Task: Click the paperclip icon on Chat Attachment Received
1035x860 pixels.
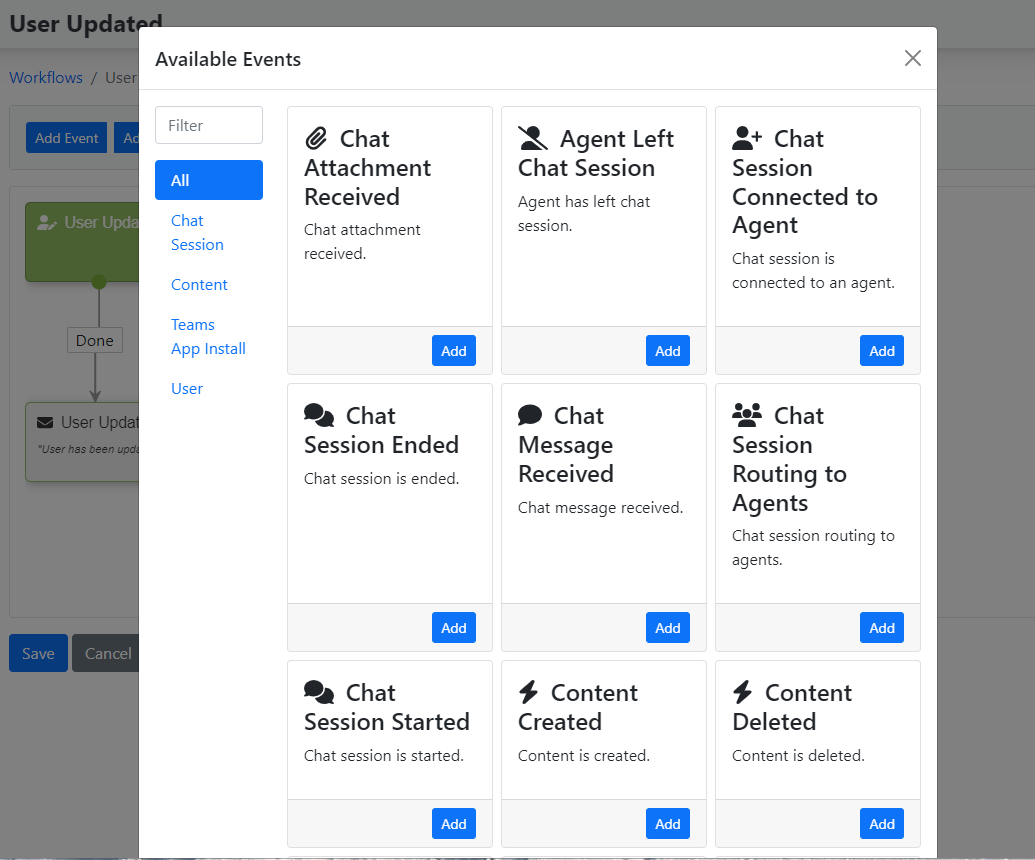Action: (316, 139)
